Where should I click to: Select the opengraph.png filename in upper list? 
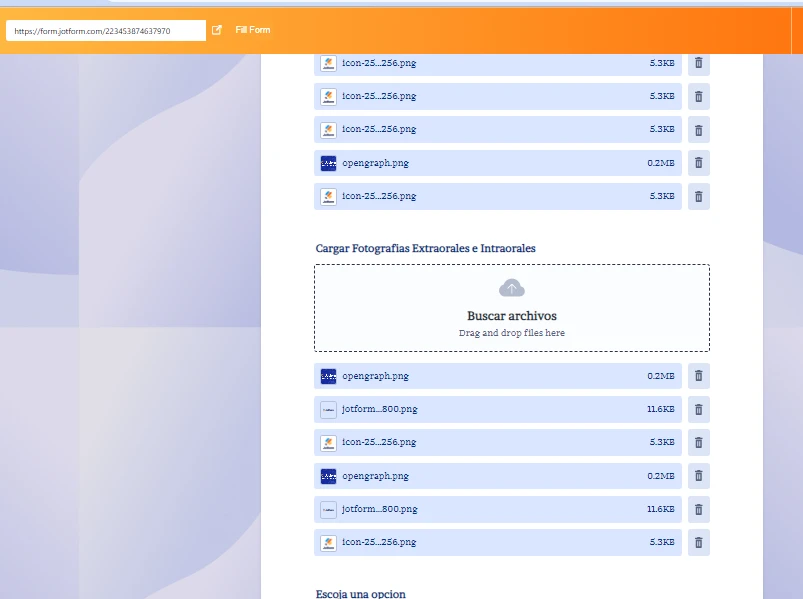pos(374,163)
